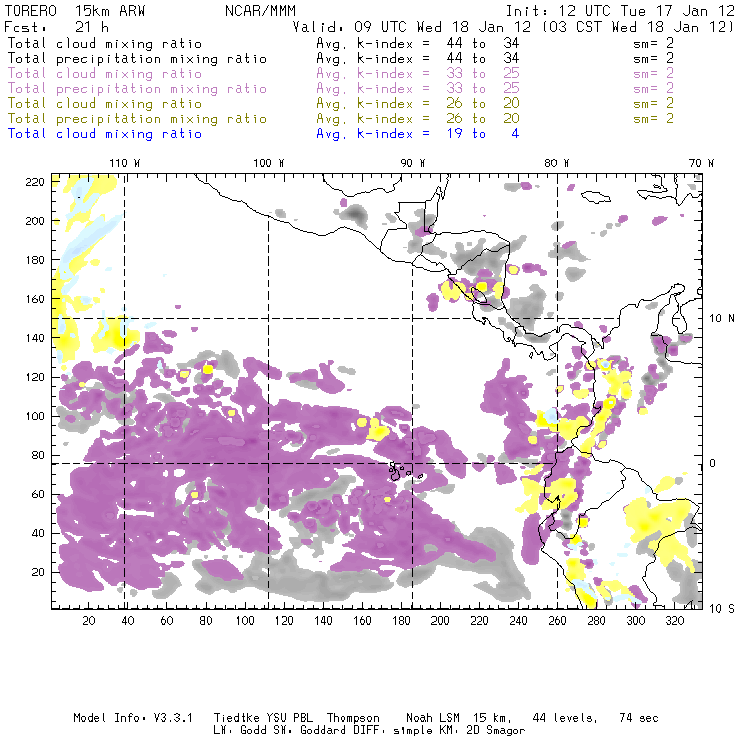Select the purple 'Total cloud mixing ratio' legend row

[x=341, y=74]
